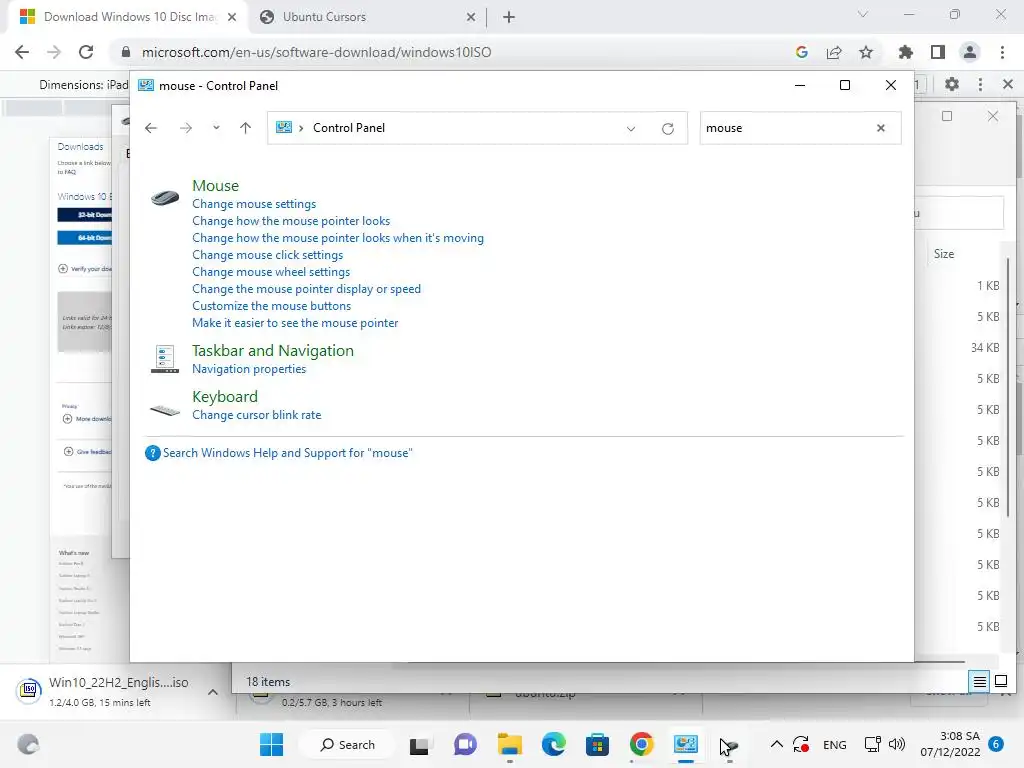Click the ENG language indicator
Viewport: 1024px width, 768px height.
pyautogui.click(x=835, y=744)
